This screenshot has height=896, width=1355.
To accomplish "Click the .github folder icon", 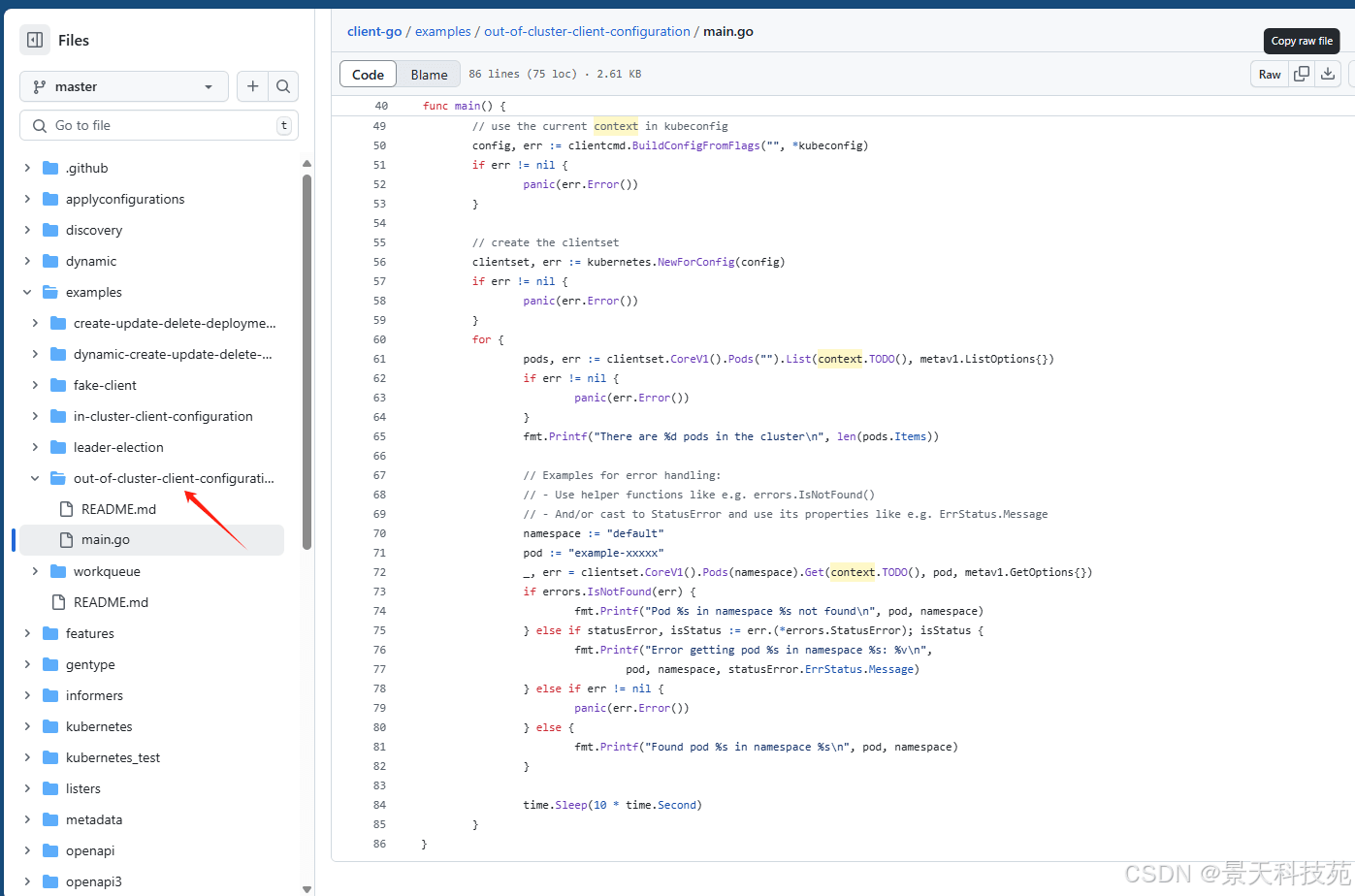I will click(50, 168).
